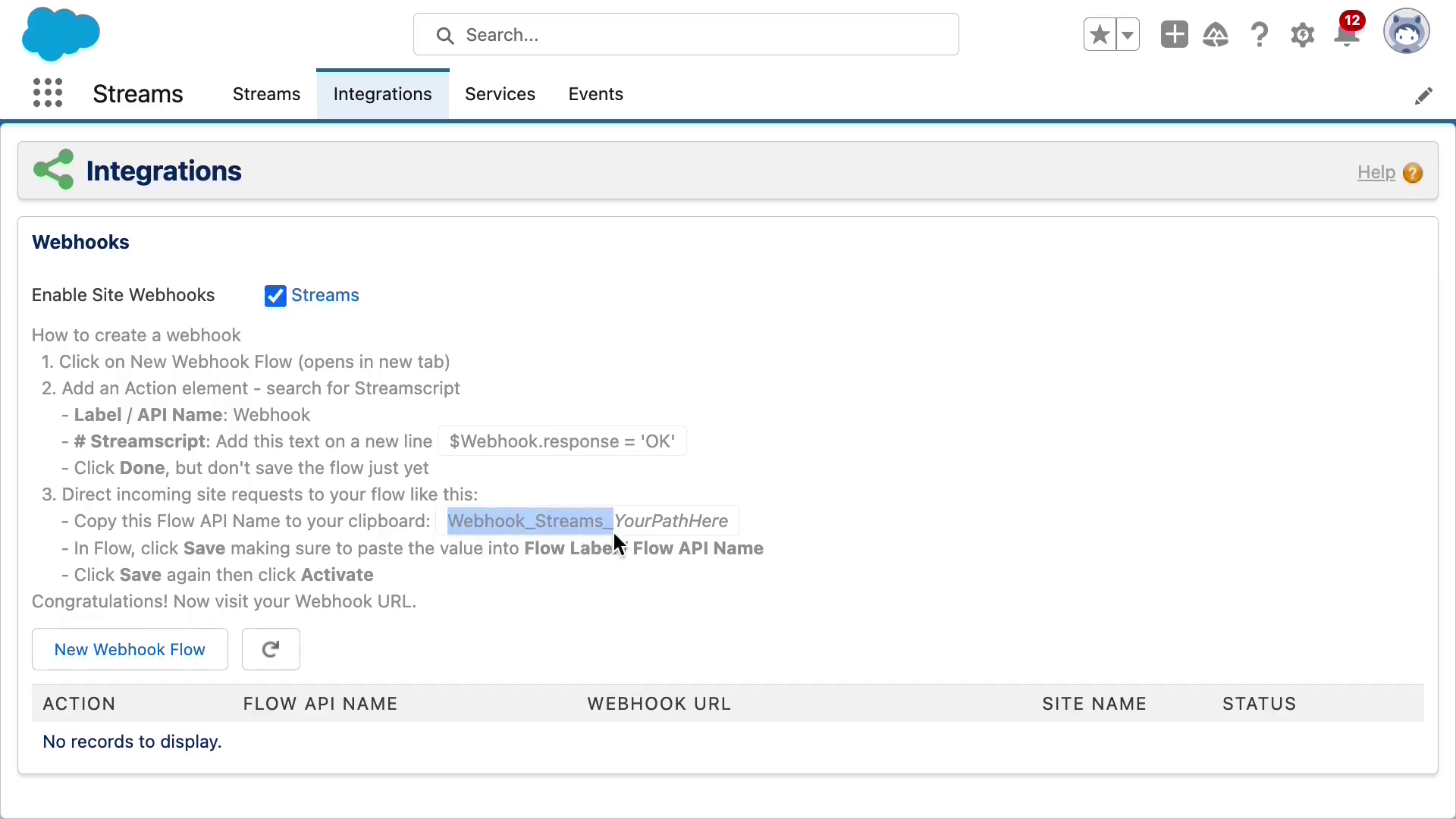1456x819 pixels.
Task: Open the Setup gear icon
Action: [x=1303, y=35]
